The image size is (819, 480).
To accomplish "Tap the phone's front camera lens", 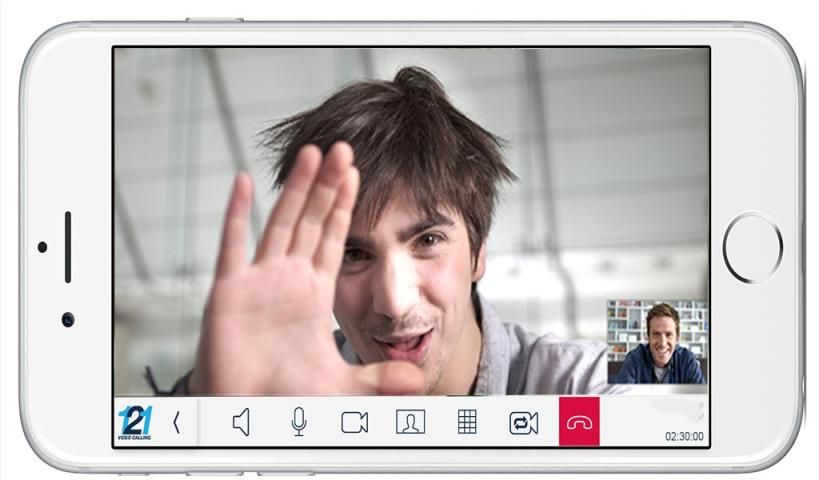I will tap(67, 319).
